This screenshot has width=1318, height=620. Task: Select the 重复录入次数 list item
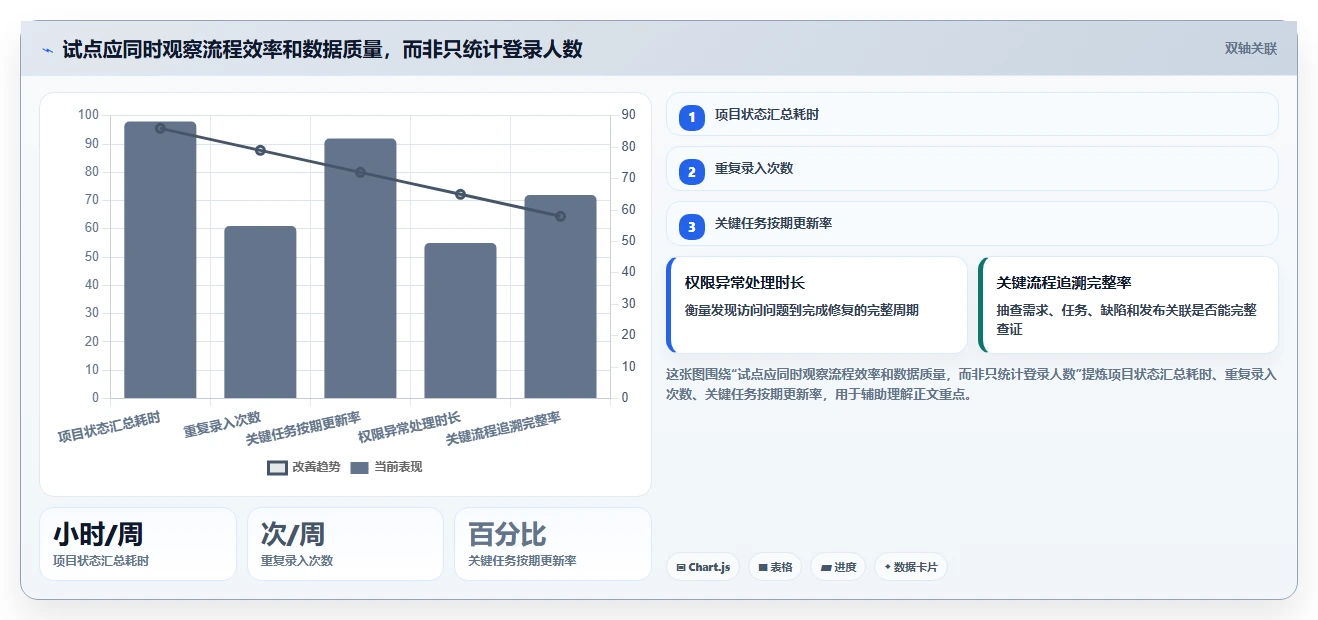(x=972, y=168)
